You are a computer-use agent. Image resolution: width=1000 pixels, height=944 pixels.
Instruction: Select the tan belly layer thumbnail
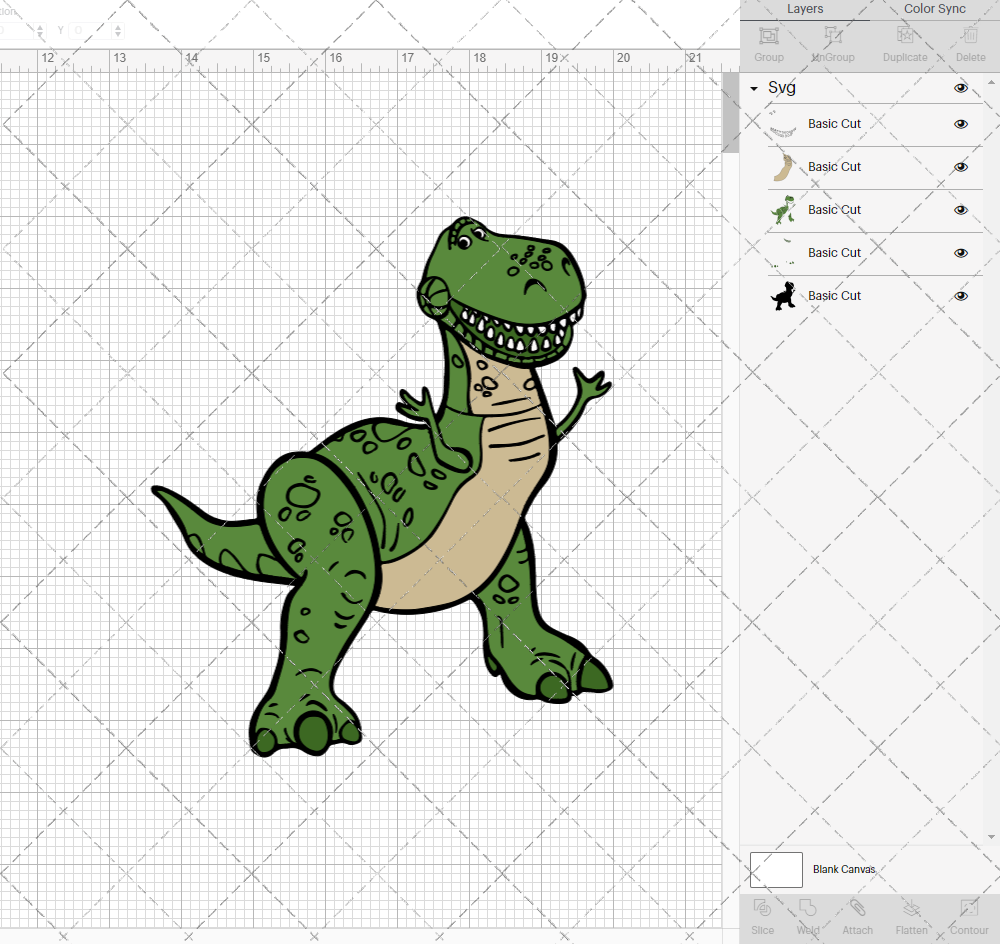coord(783,167)
